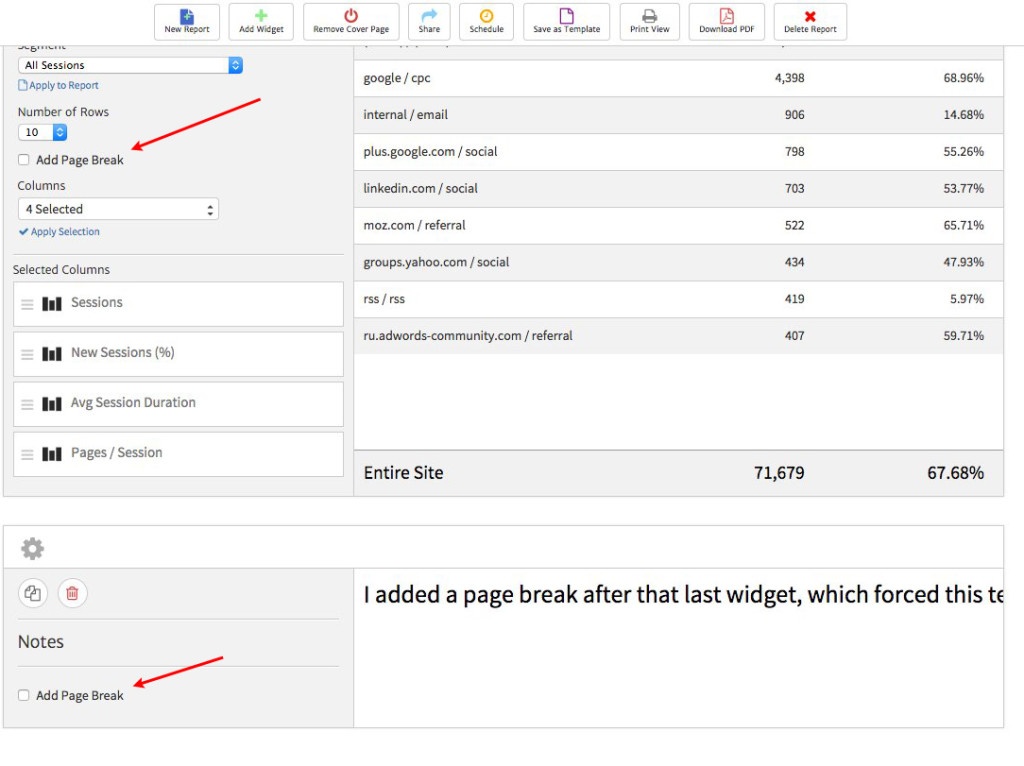This screenshot has width=1024, height=766.
Task: Switch to Print View
Action: coord(649,21)
